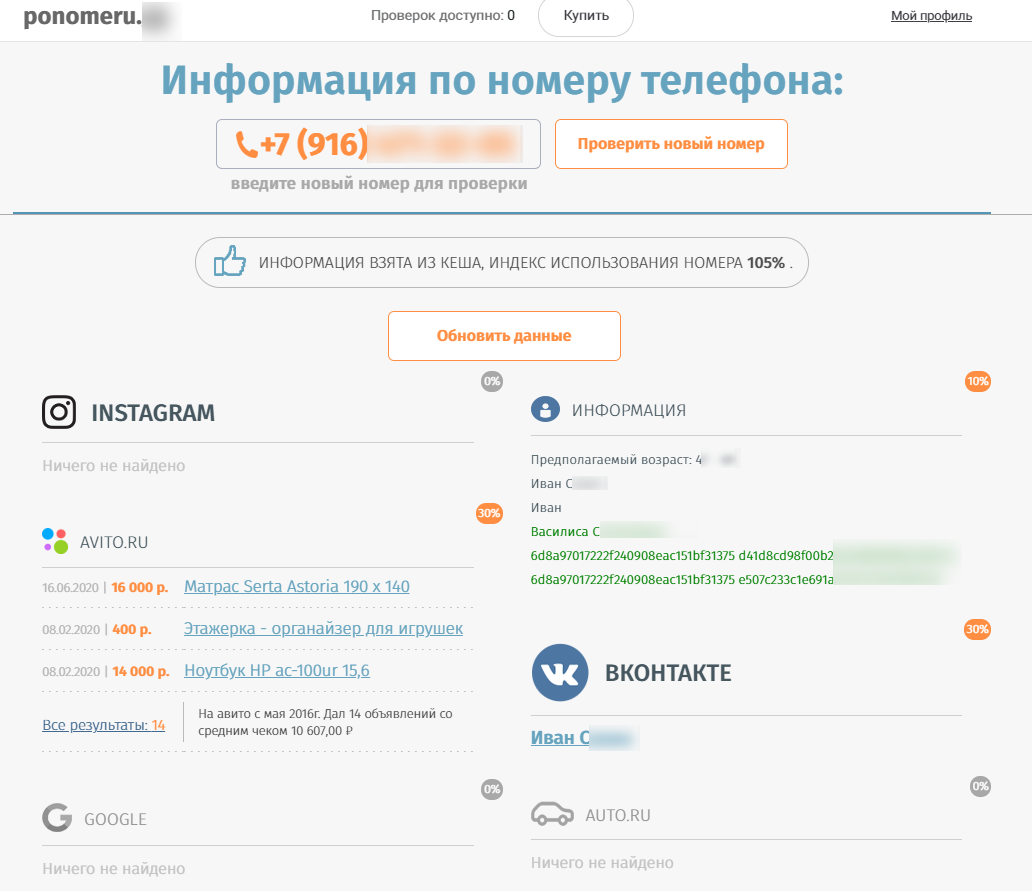Open the Мой профиль page
This screenshot has height=891, width=1032.
(931, 15)
